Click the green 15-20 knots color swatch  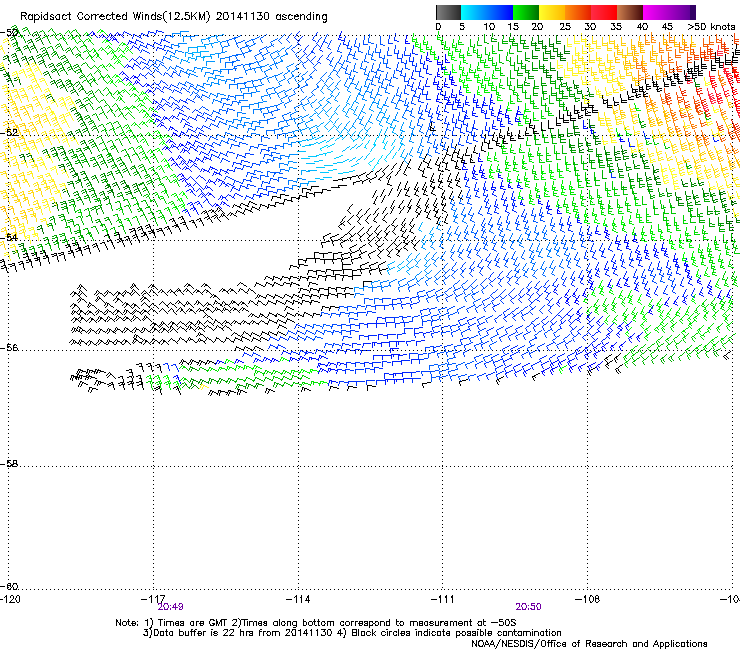pyautogui.click(x=526, y=12)
